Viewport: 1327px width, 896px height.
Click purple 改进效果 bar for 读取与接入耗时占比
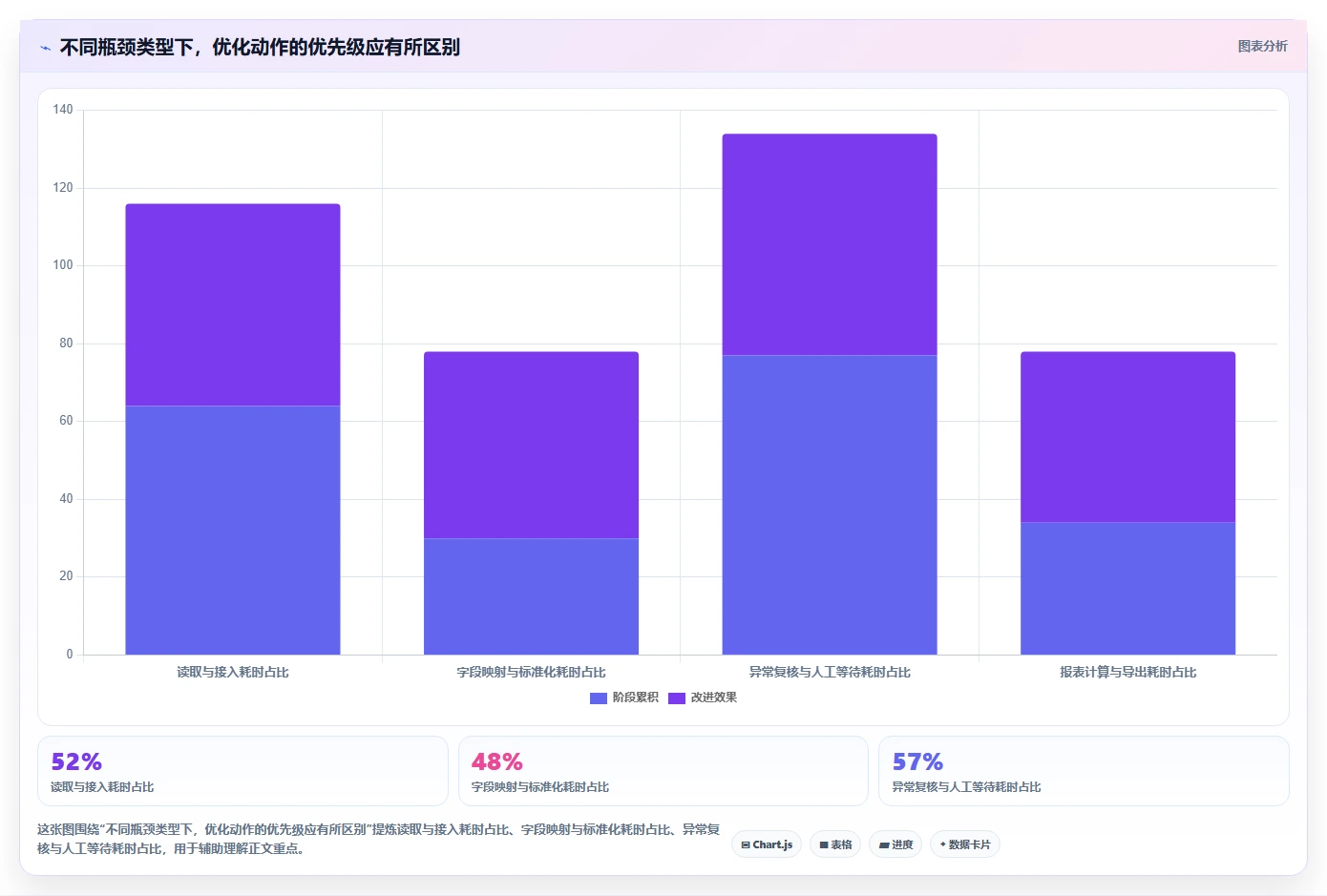coord(233,304)
